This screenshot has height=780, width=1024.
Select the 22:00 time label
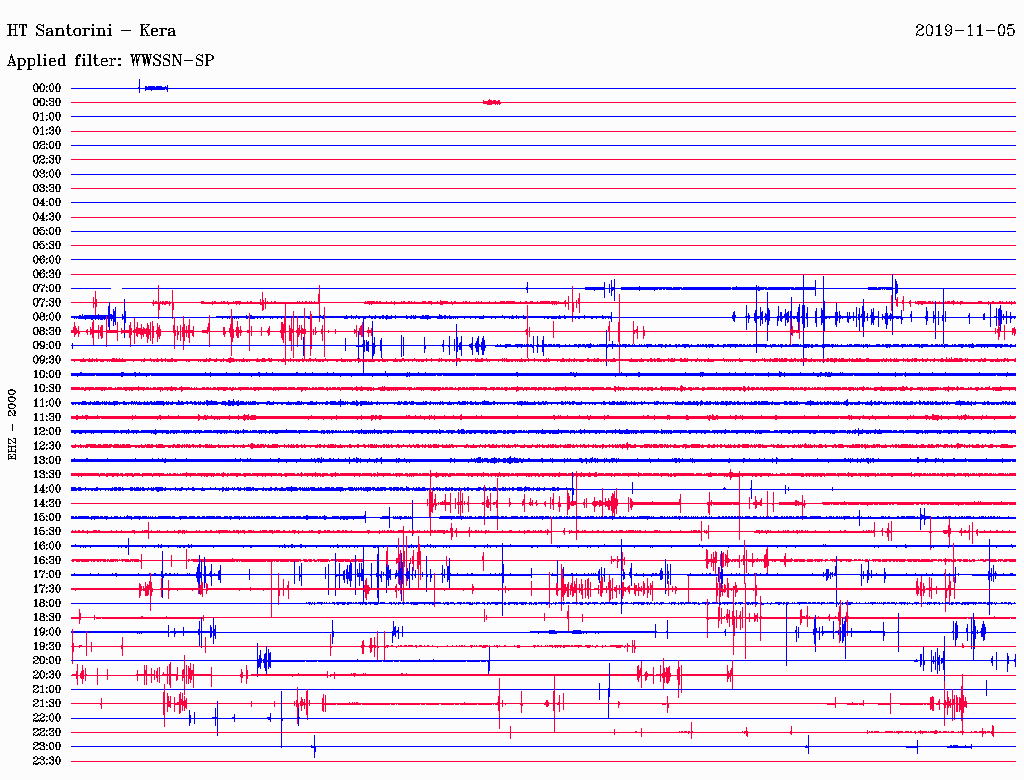click(46, 719)
